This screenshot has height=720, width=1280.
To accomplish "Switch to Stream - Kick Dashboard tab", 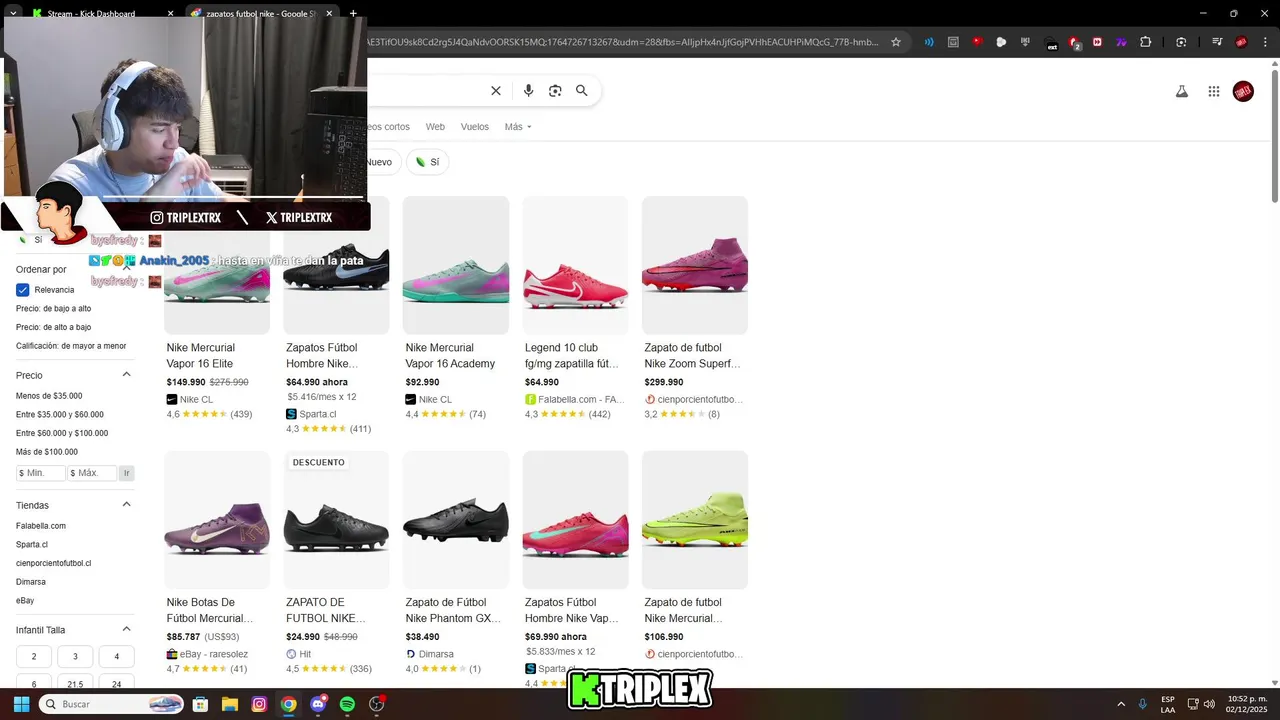I will pos(103,13).
